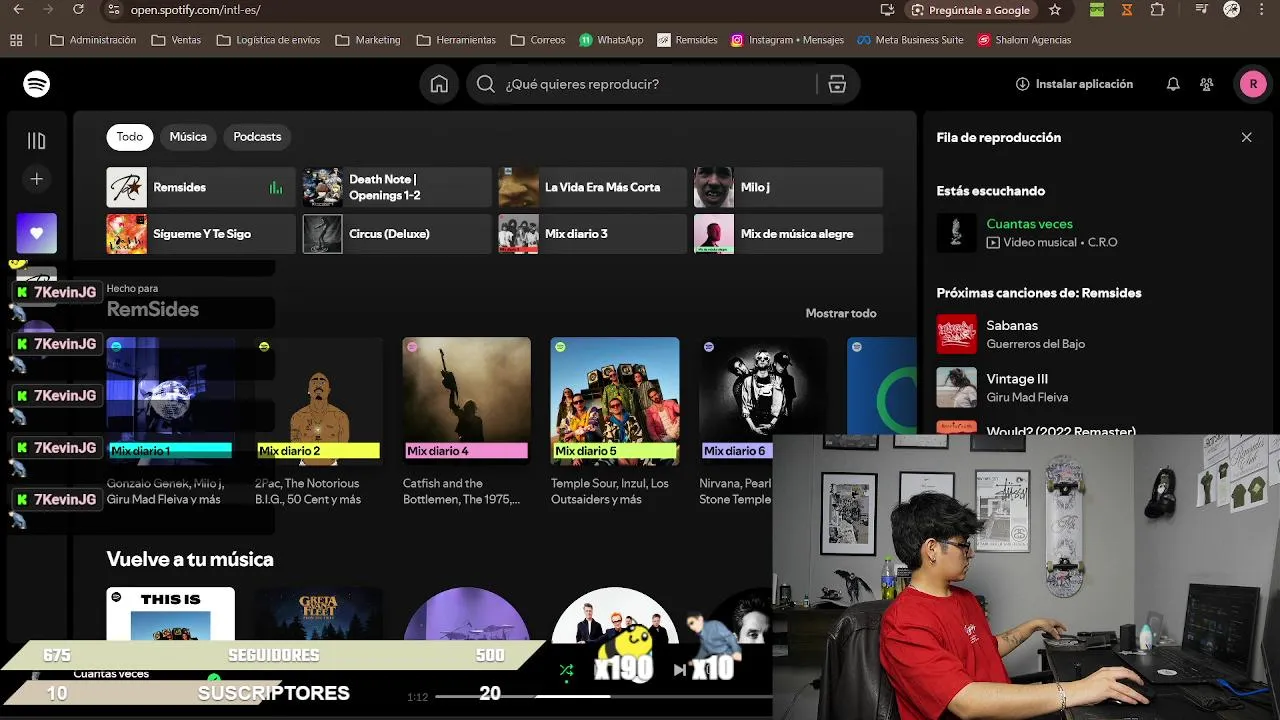
Task: Open the Mix diario 5 card
Action: point(615,422)
